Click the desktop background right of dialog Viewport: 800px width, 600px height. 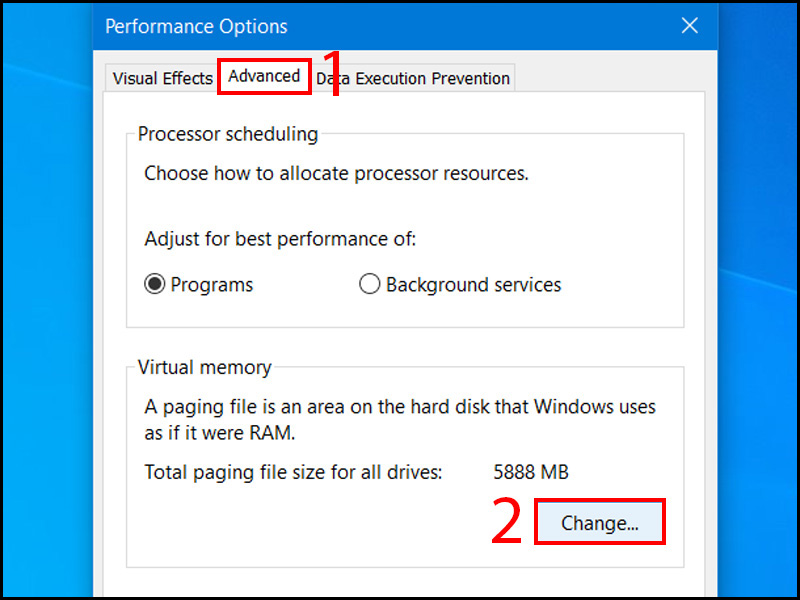coord(758,300)
